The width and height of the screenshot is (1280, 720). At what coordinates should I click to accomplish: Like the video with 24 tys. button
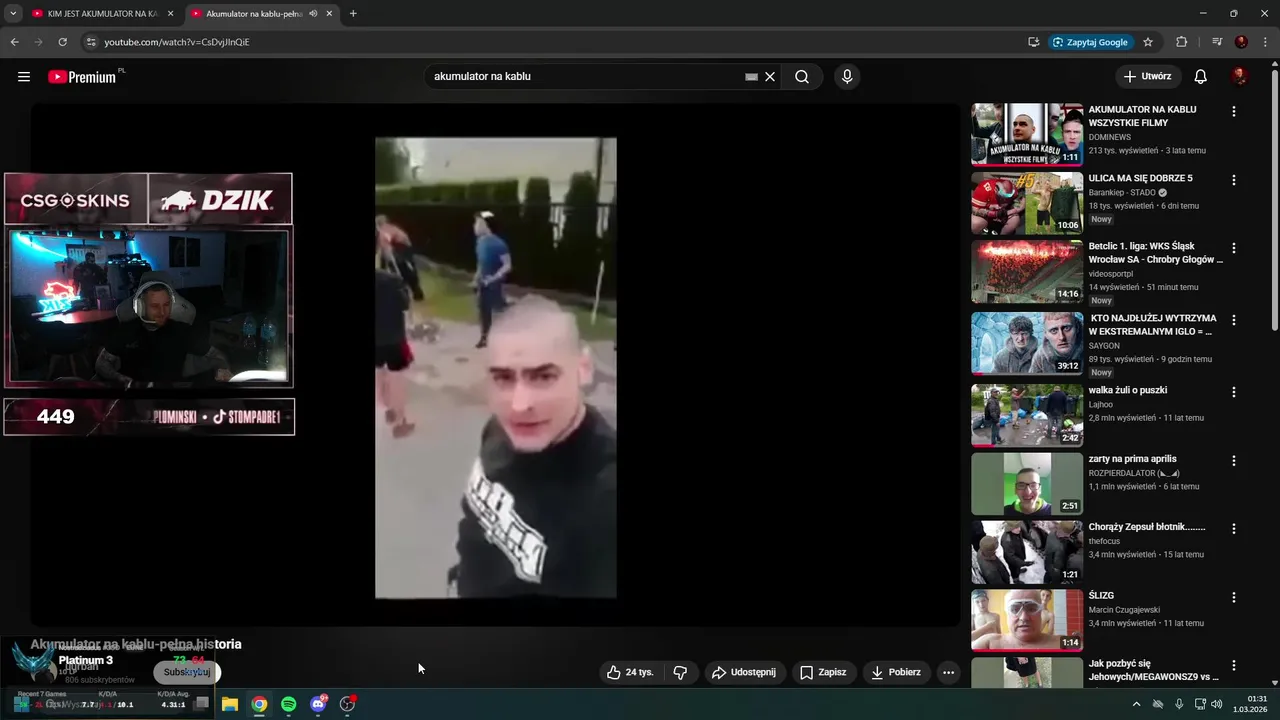[630, 673]
